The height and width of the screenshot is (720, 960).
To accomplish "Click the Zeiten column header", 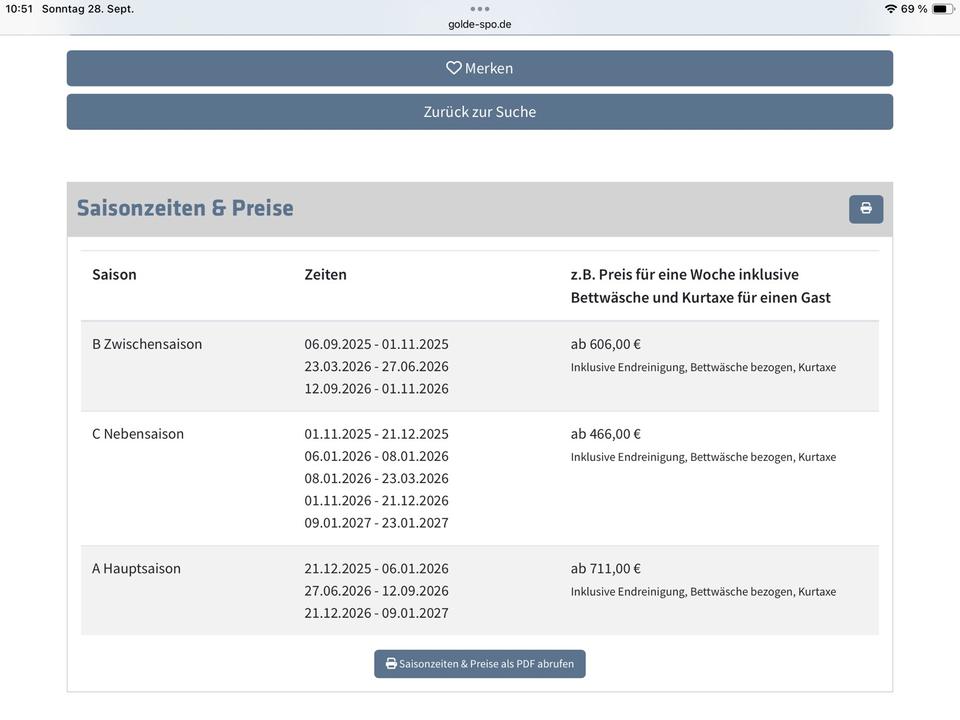I will click(326, 274).
